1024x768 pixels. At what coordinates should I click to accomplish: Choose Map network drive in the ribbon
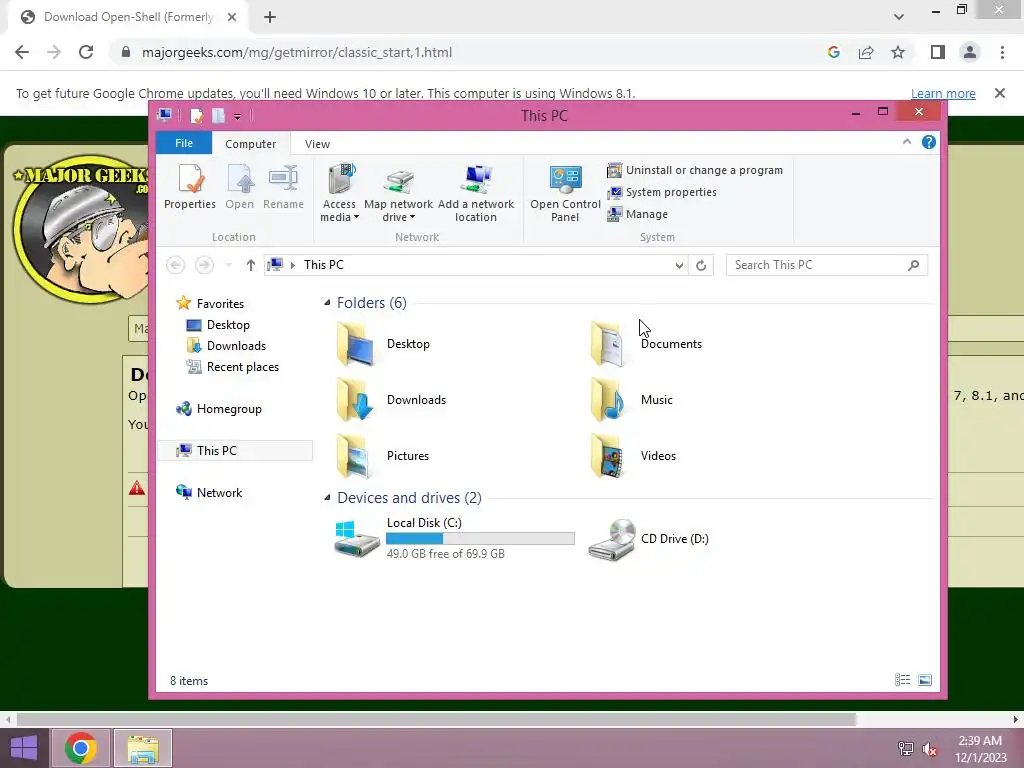[398, 193]
